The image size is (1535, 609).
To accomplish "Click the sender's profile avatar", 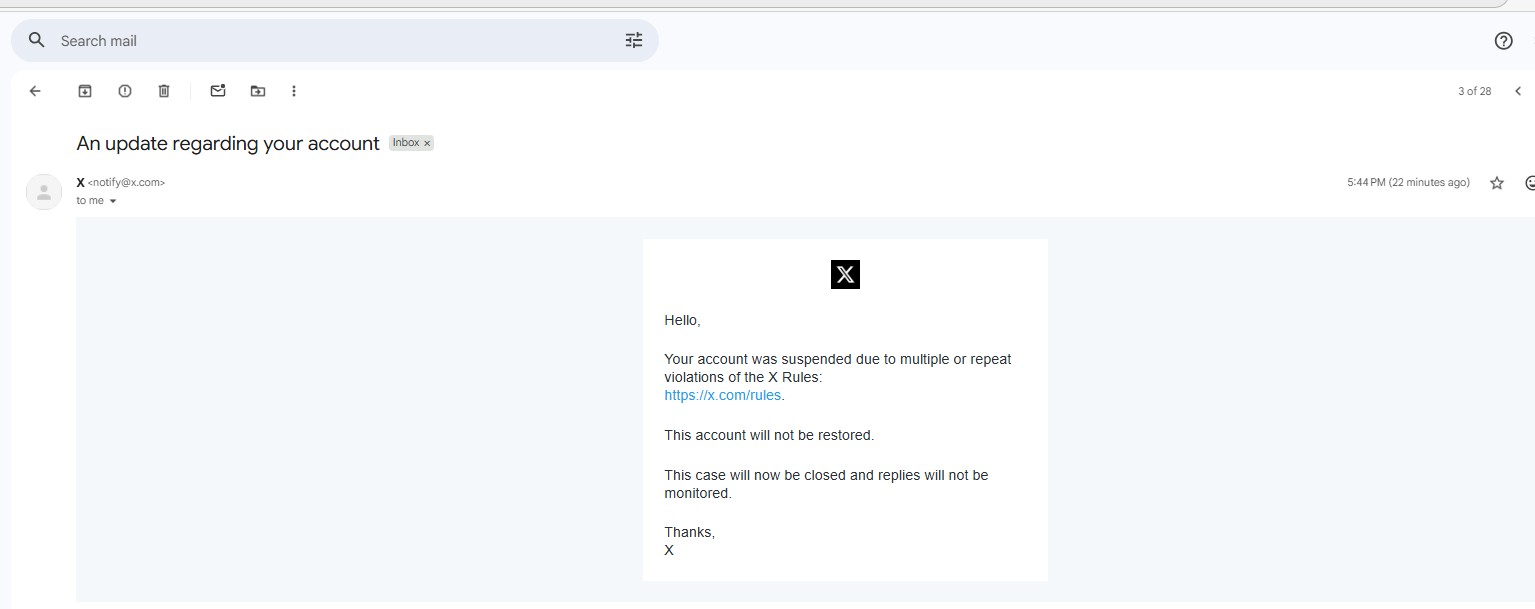I will [44, 192].
